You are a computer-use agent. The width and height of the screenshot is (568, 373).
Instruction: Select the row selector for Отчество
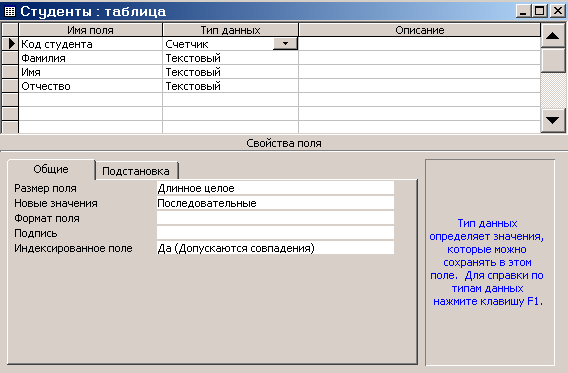pos(10,86)
